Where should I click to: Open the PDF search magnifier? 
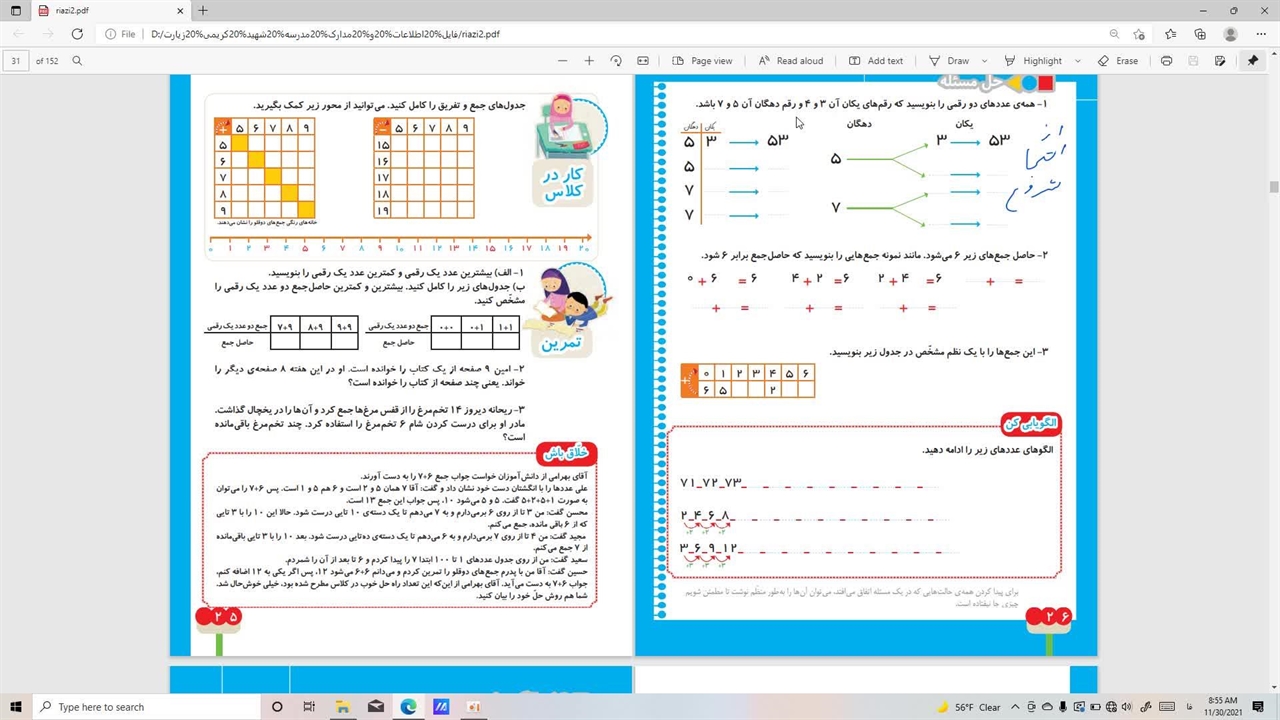click(x=77, y=61)
